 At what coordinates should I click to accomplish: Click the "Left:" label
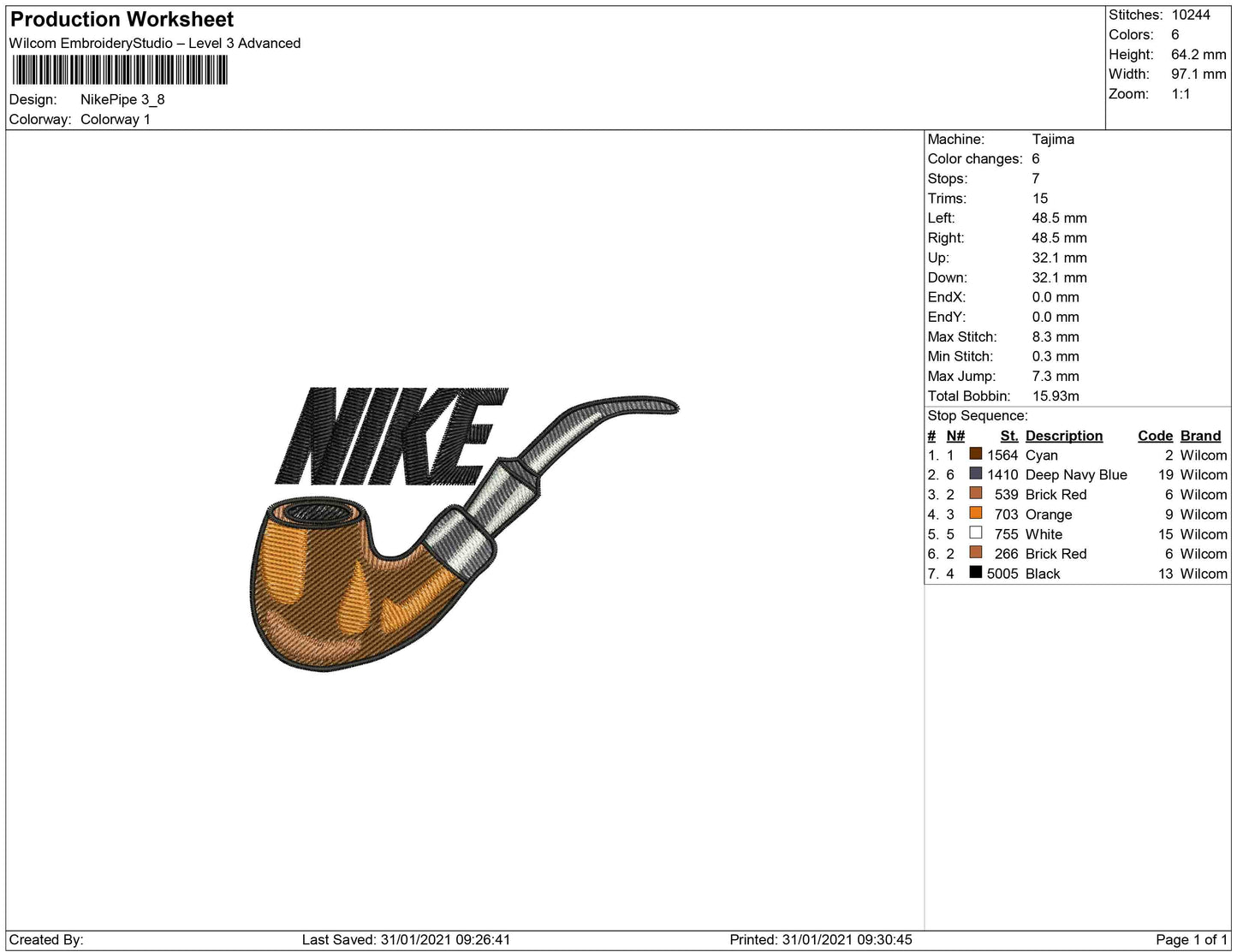(x=943, y=218)
